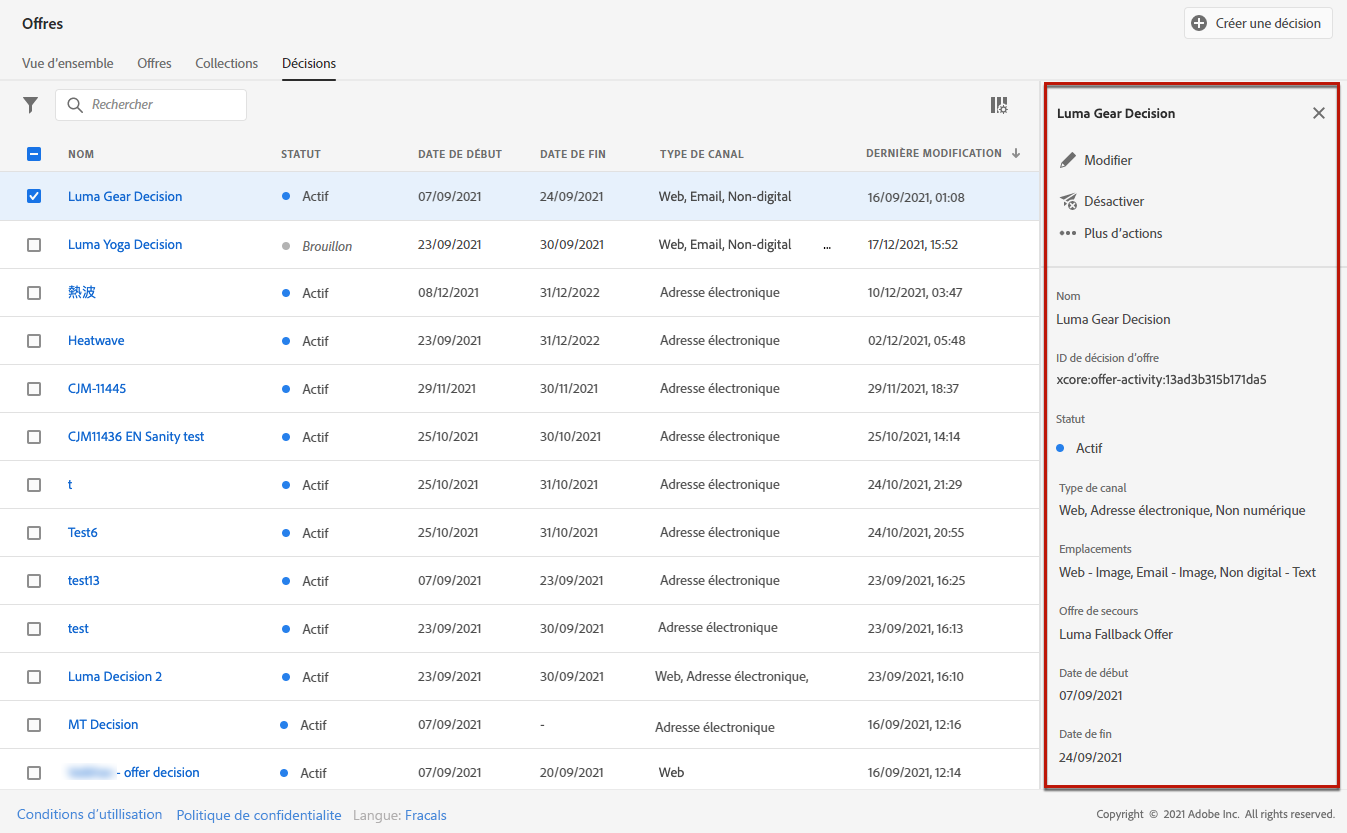Open the CJM-11445 decision
Image resolution: width=1347 pixels, height=833 pixels.
97,389
